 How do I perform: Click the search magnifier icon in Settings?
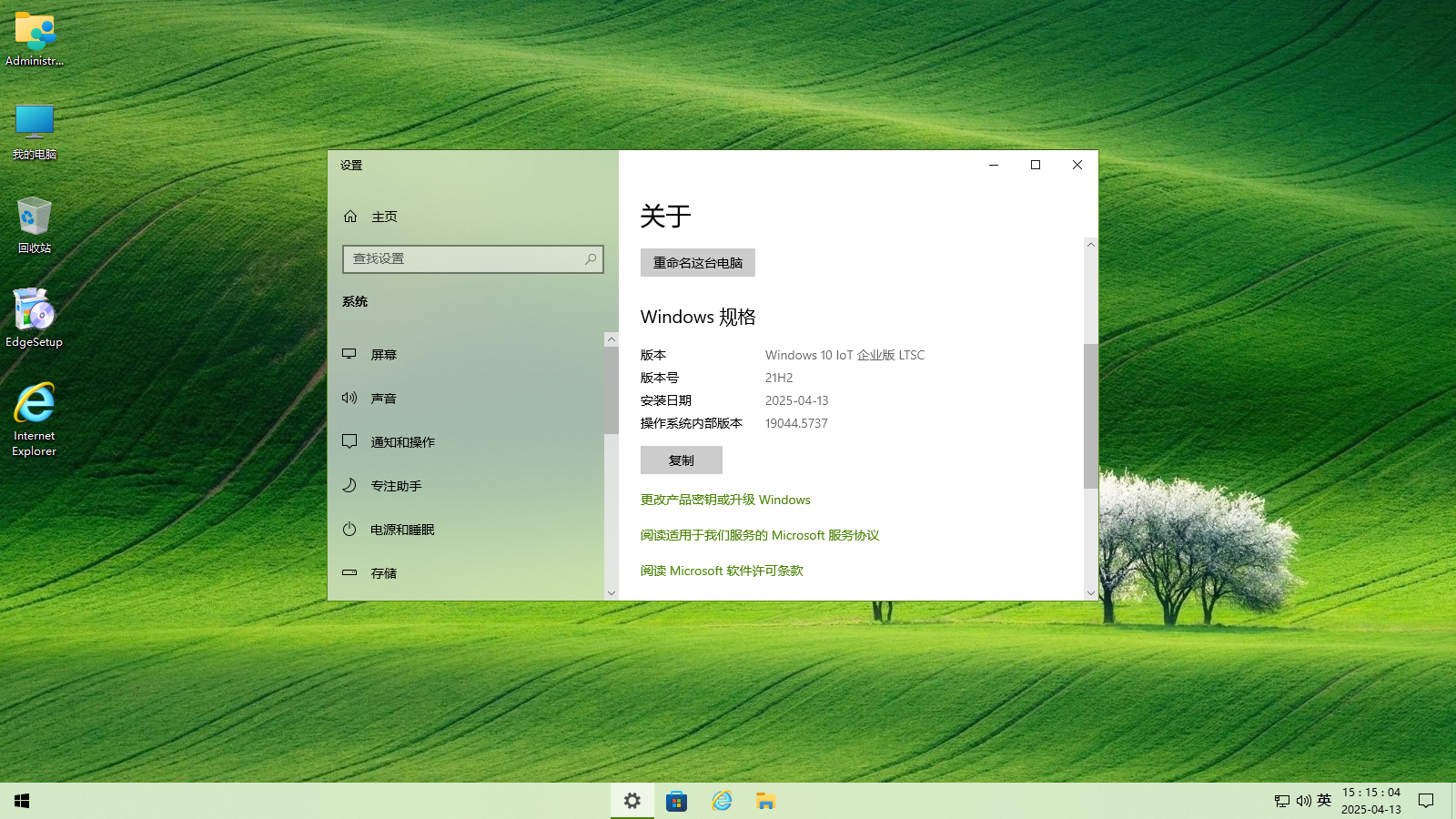(x=591, y=259)
